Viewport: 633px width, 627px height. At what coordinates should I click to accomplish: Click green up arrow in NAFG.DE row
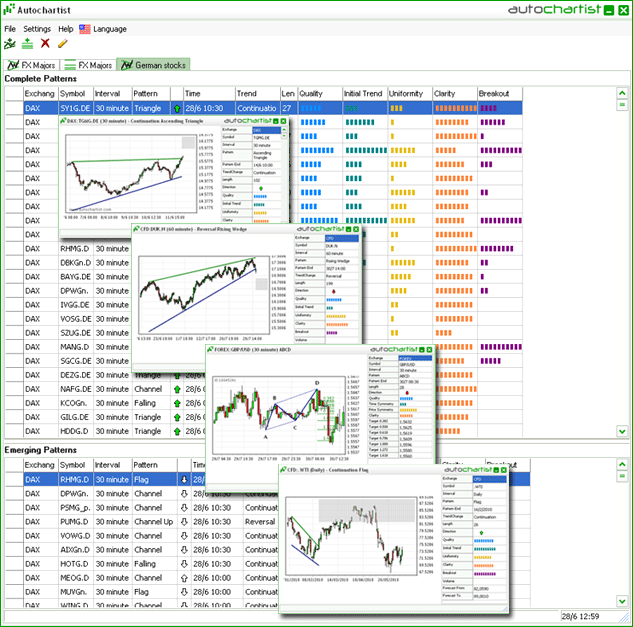point(177,390)
